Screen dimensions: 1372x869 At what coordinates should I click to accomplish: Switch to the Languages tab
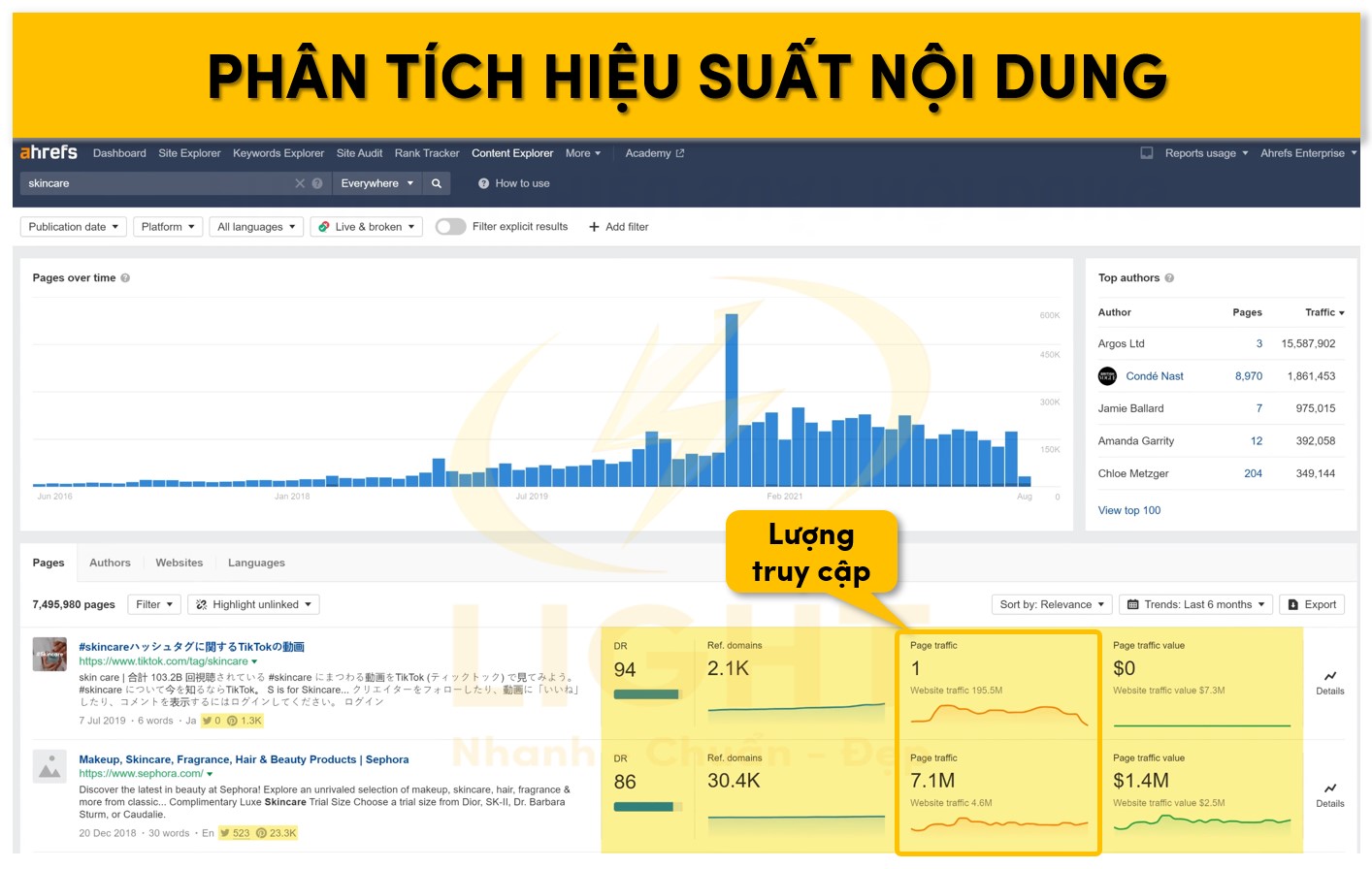pyautogui.click(x=256, y=563)
